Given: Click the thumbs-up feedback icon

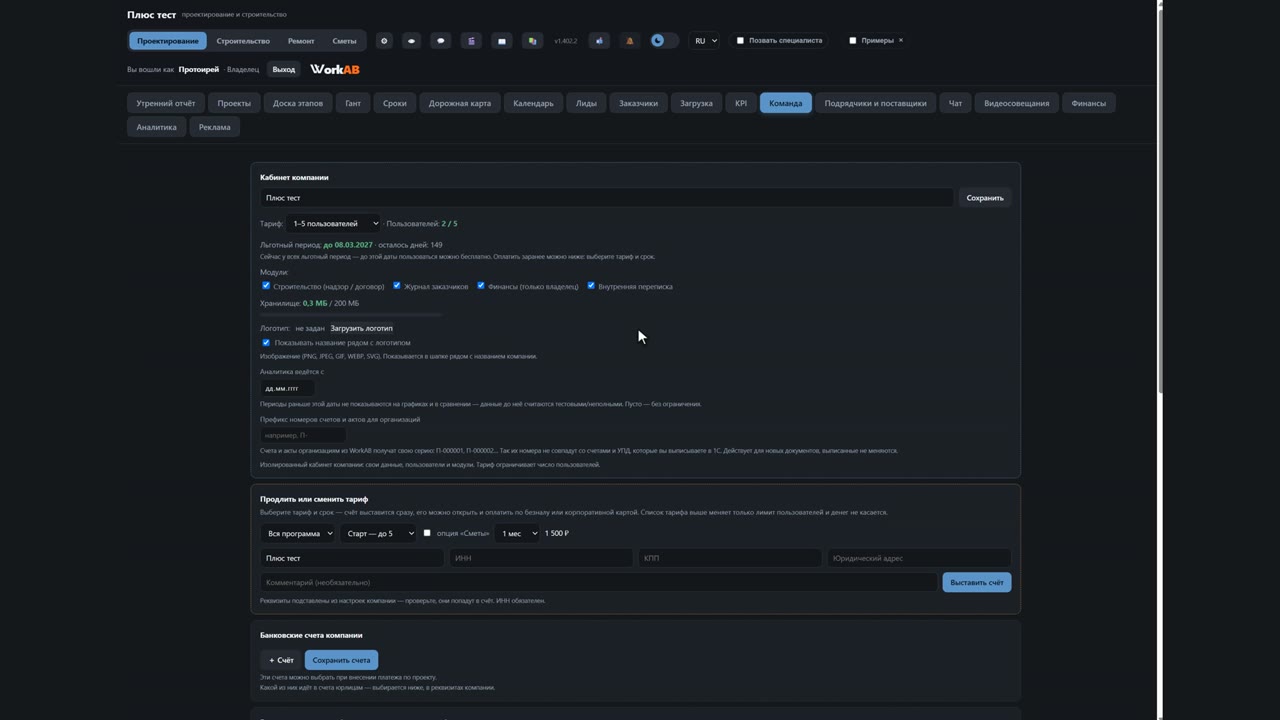Looking at the screenshot, I should (599, 41).
